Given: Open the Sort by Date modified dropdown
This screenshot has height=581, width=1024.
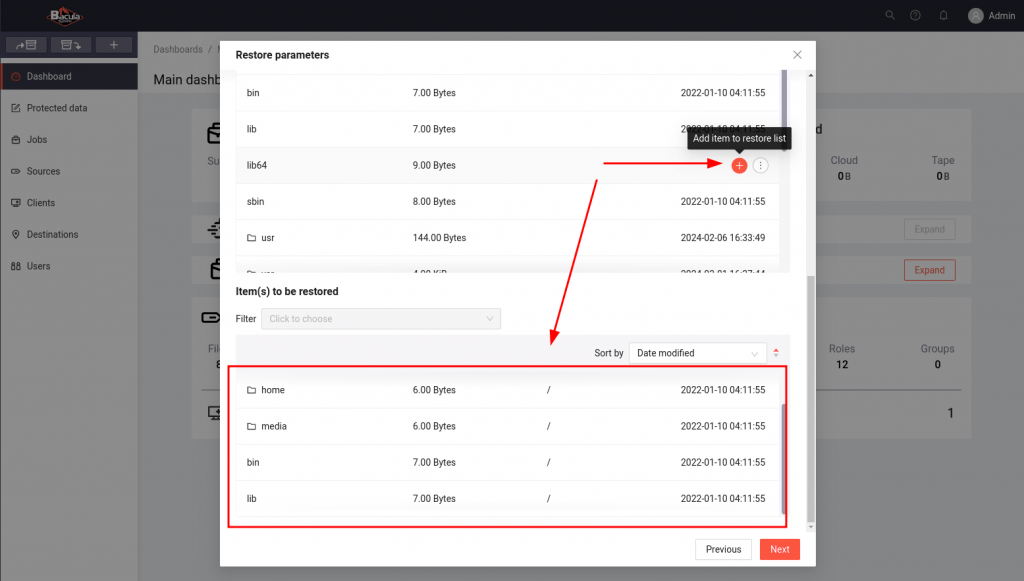Looking at the screenshot, I should tap(697, 353).
